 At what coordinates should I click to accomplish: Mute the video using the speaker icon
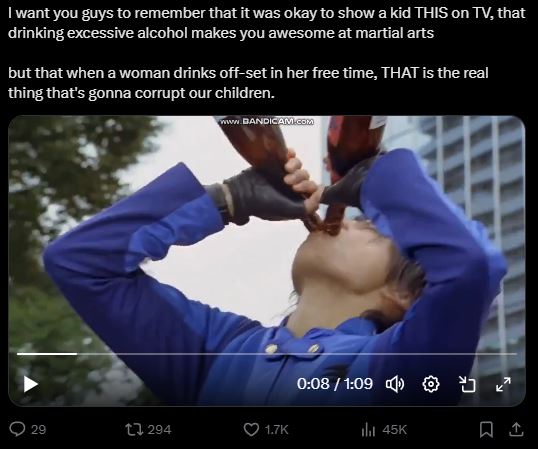click(395, 384)
